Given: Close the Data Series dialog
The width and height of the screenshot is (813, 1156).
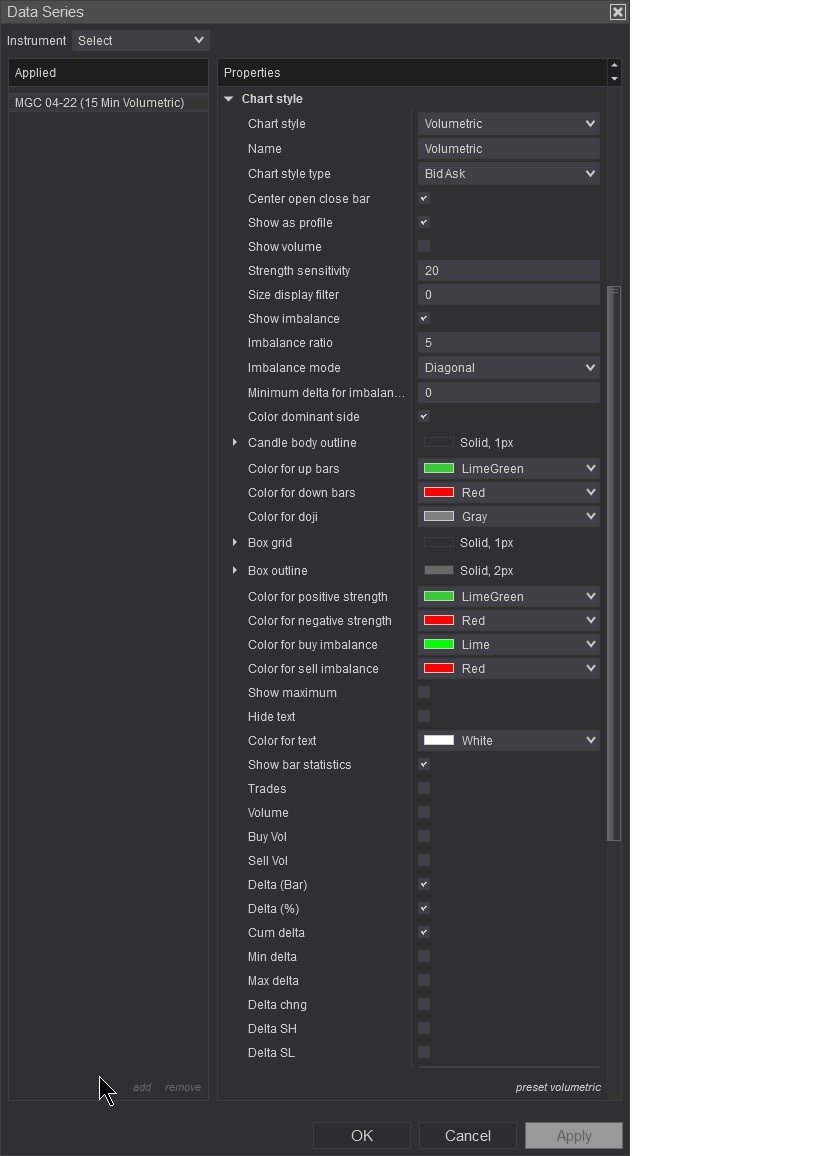Looking at the screenshot, I should [618, 12].
